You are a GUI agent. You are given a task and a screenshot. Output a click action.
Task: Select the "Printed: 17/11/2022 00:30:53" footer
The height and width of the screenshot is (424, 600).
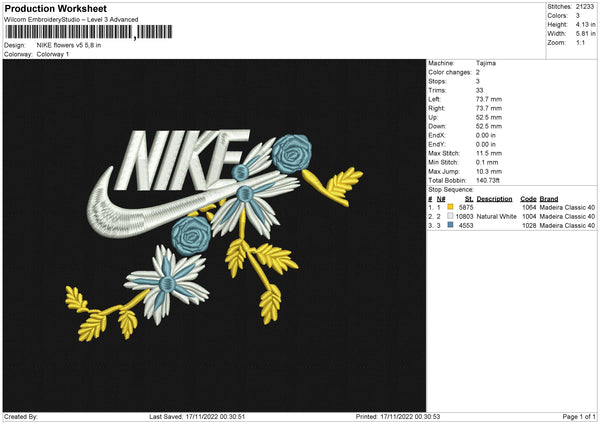[398, 416]
